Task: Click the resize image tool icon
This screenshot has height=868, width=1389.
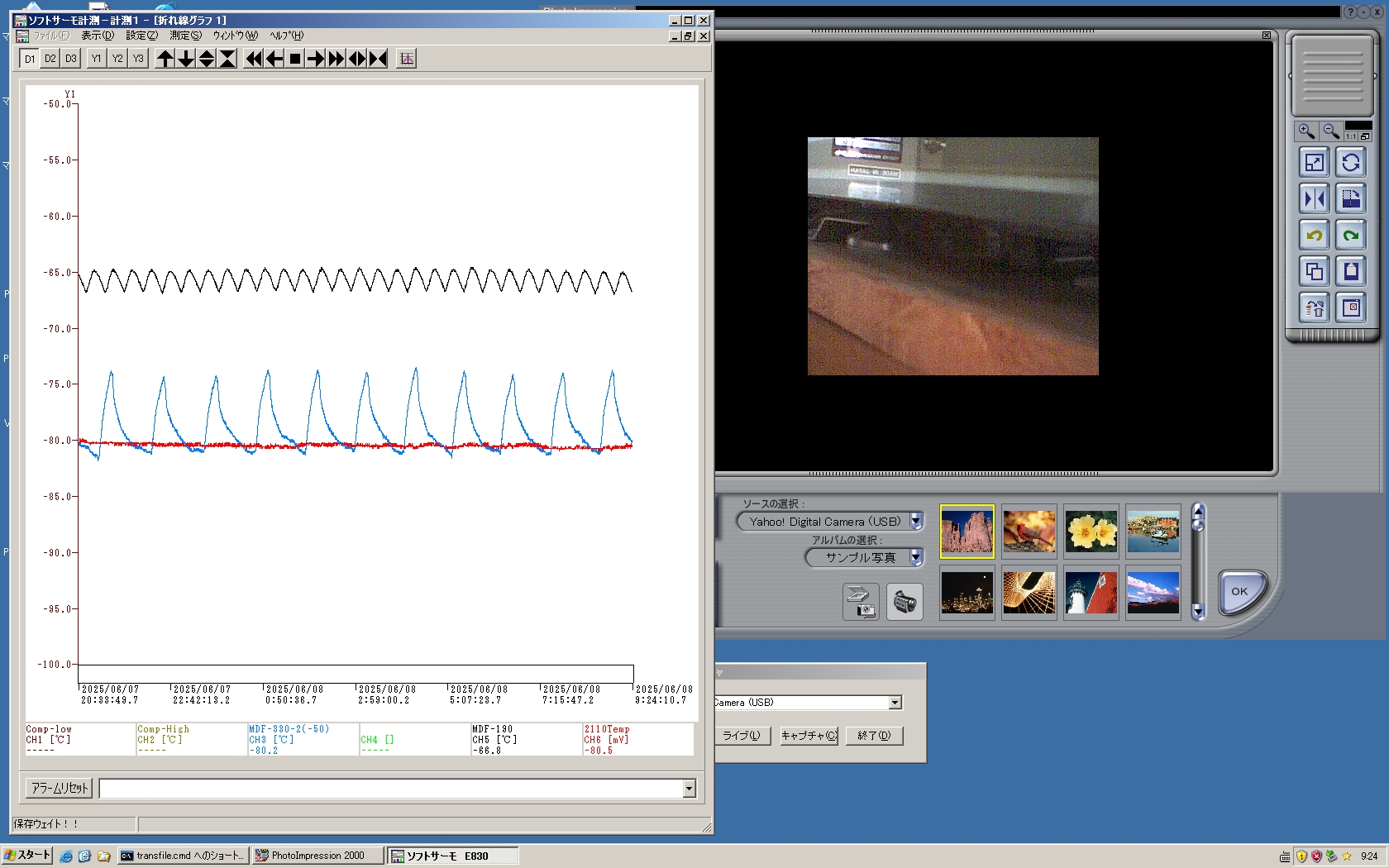Action: pyautogui.click(x=1315, y=163)
